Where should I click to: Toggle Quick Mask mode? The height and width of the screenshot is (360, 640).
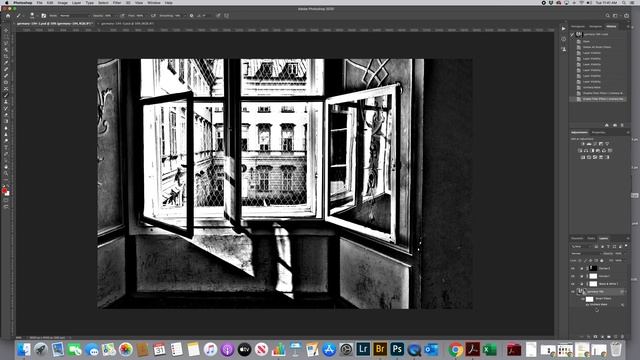pyautogui.click(x=6, y=200)
